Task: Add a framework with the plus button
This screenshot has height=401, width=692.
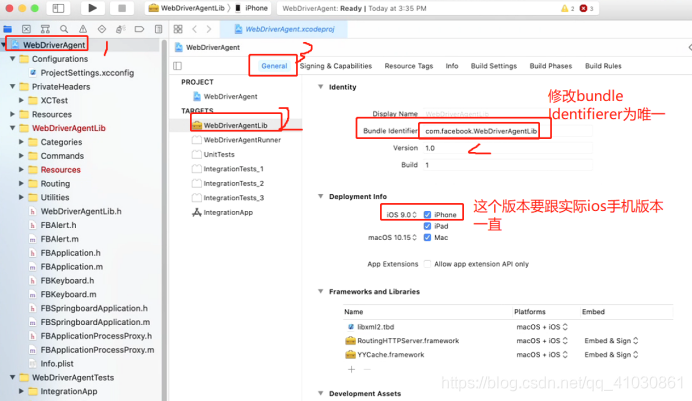Action: click(351, 369)
